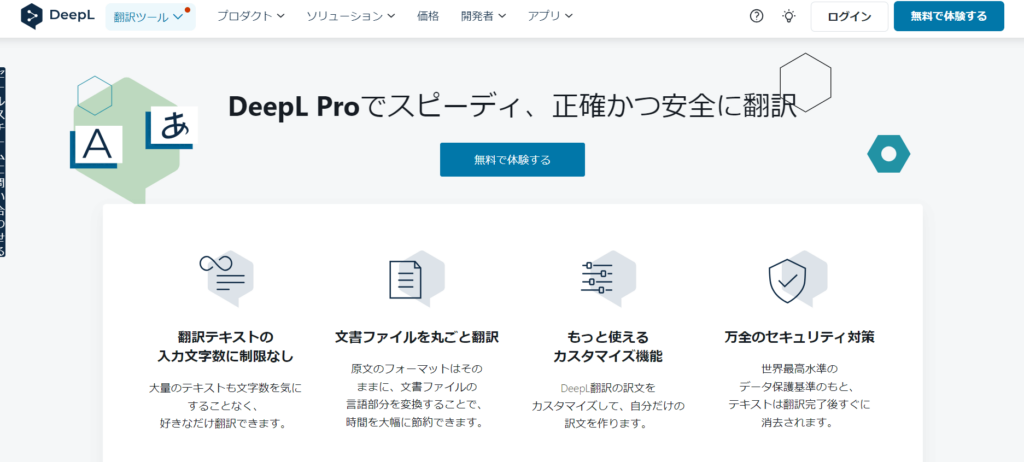1024x462 pixels.
Task: Click hero 無料で体験する button below headline
Action: (512, 159)
